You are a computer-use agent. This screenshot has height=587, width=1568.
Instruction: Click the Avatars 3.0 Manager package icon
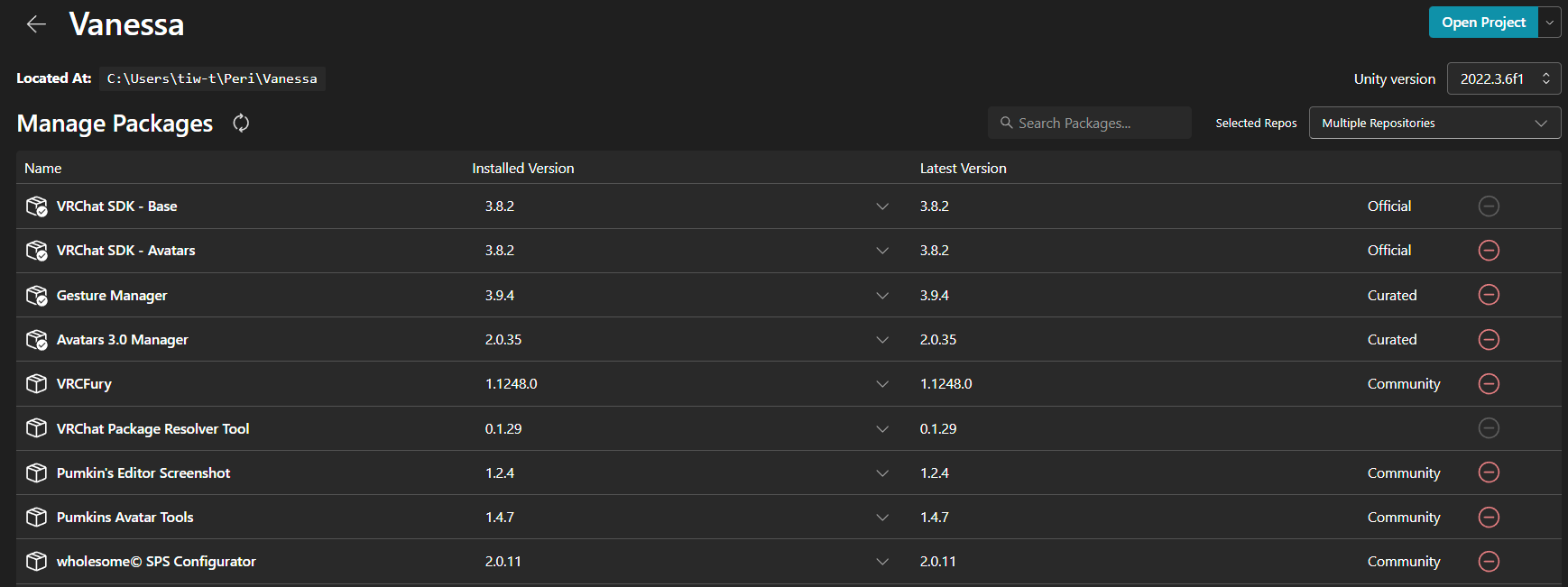pyautogui.click(x=36, y=340)
